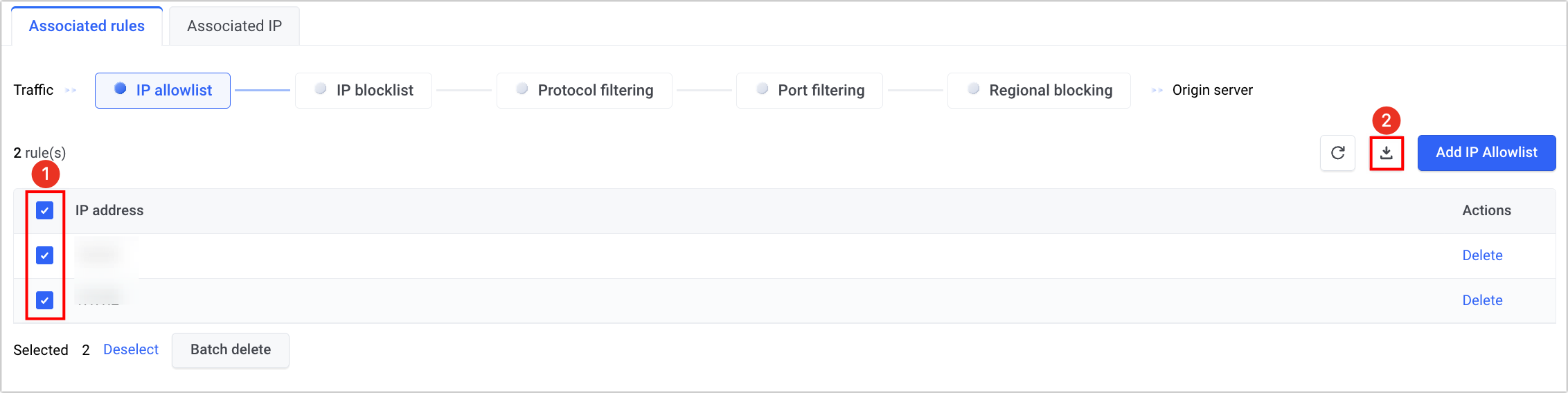The height and width of the screenshot is (393, 1568).
Task: Click the Batch delete button
Action: (x=231, y=350)
